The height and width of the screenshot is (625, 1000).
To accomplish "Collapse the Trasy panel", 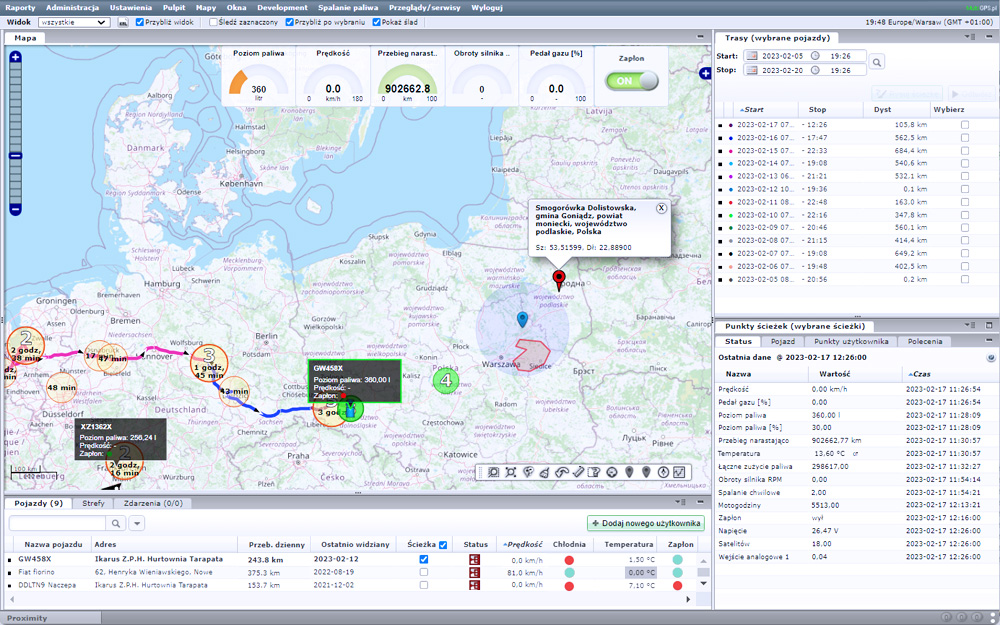I will coord(989,37).
